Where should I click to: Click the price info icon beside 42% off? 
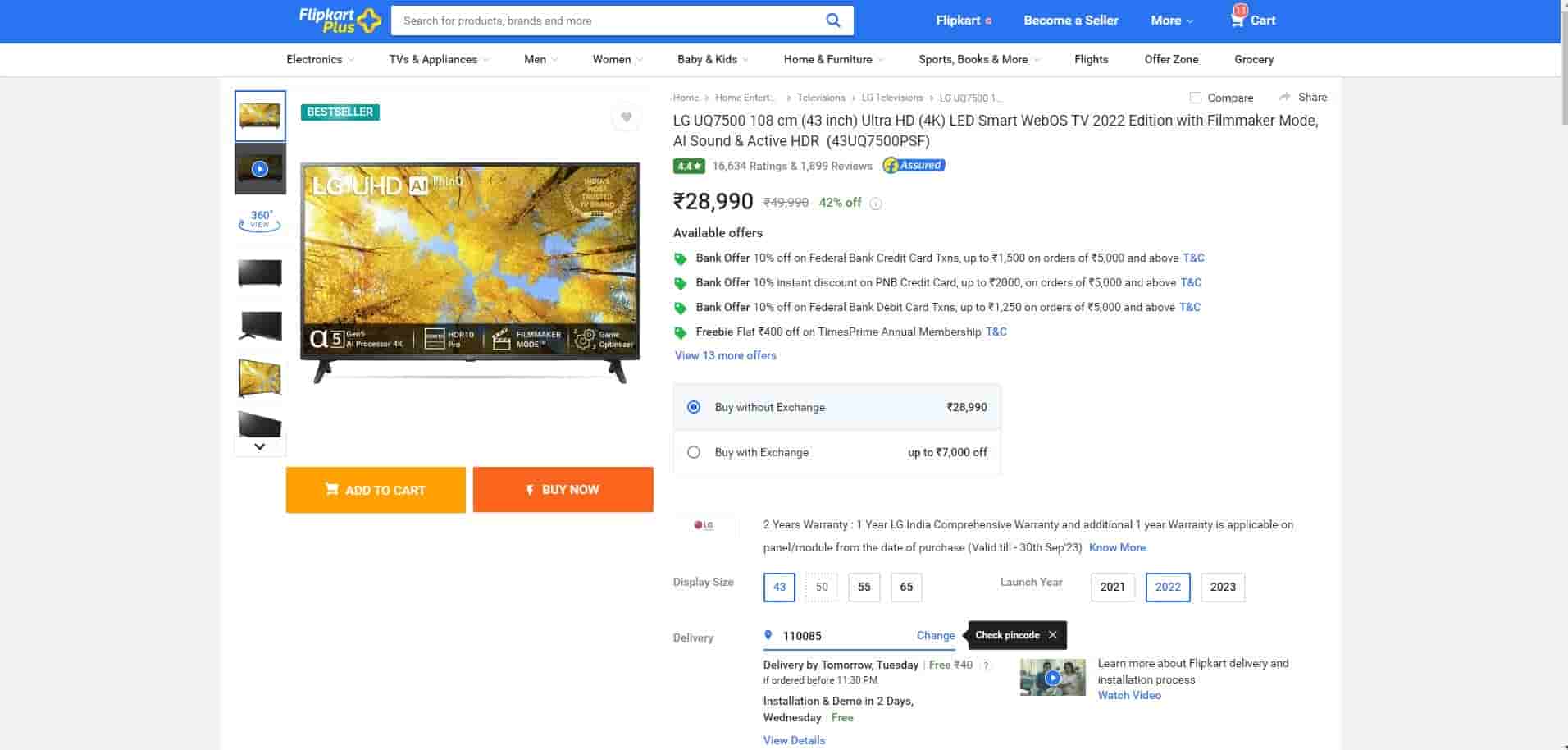876,204
